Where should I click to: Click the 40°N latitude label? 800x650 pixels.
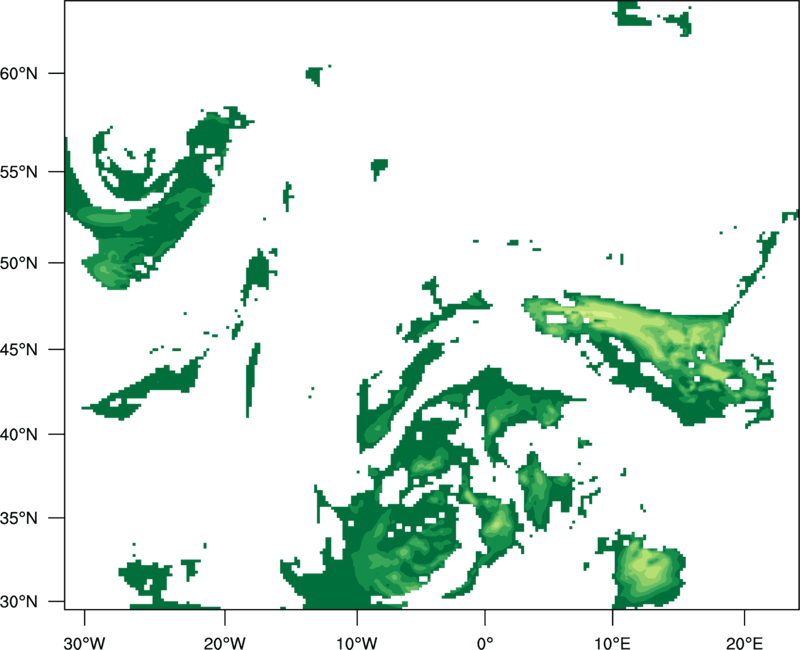point(19,435)
